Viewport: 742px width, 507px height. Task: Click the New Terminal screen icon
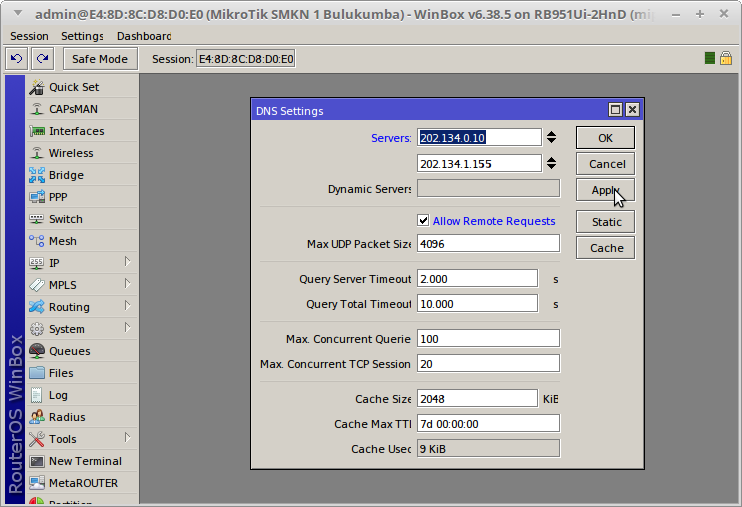point(36,461)
